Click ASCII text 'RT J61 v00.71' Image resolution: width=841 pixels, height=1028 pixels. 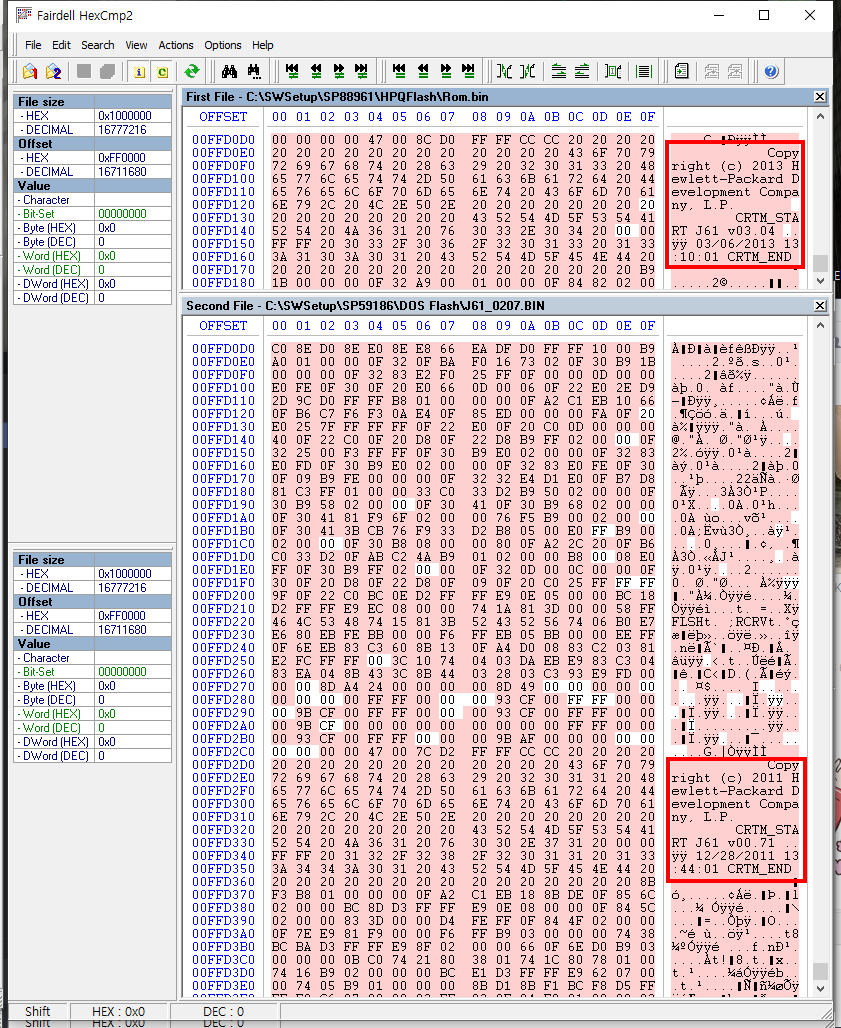click(x=722, y=843)
